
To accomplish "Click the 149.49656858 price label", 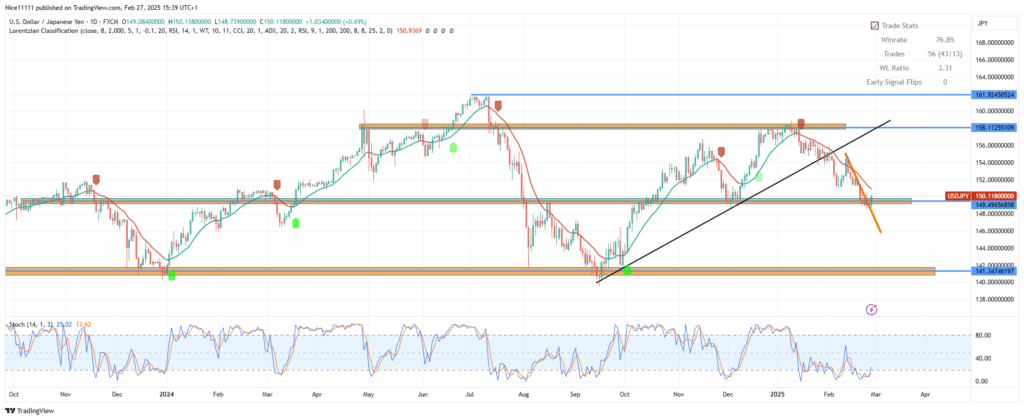I will tap(995, 204).
